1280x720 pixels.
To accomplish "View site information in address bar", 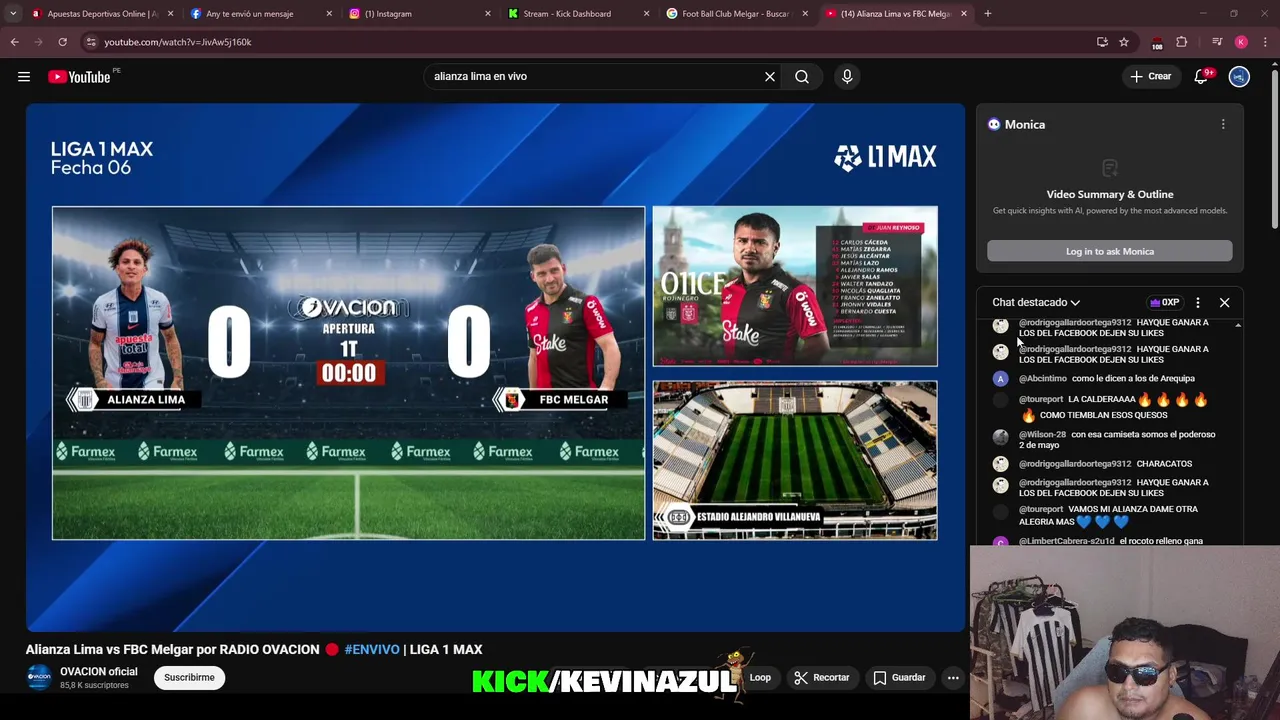I will coord(91,42).
